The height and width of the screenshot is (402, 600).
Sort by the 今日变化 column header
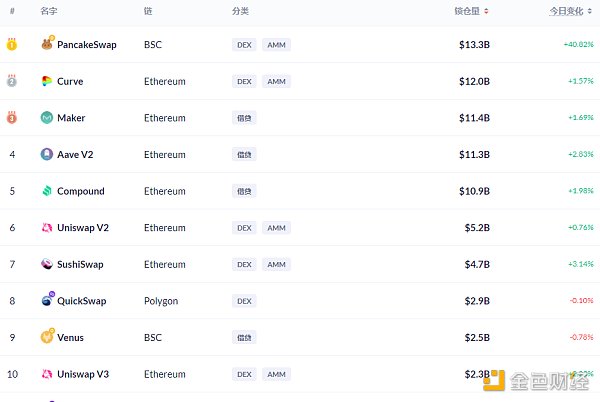point(570,11)
